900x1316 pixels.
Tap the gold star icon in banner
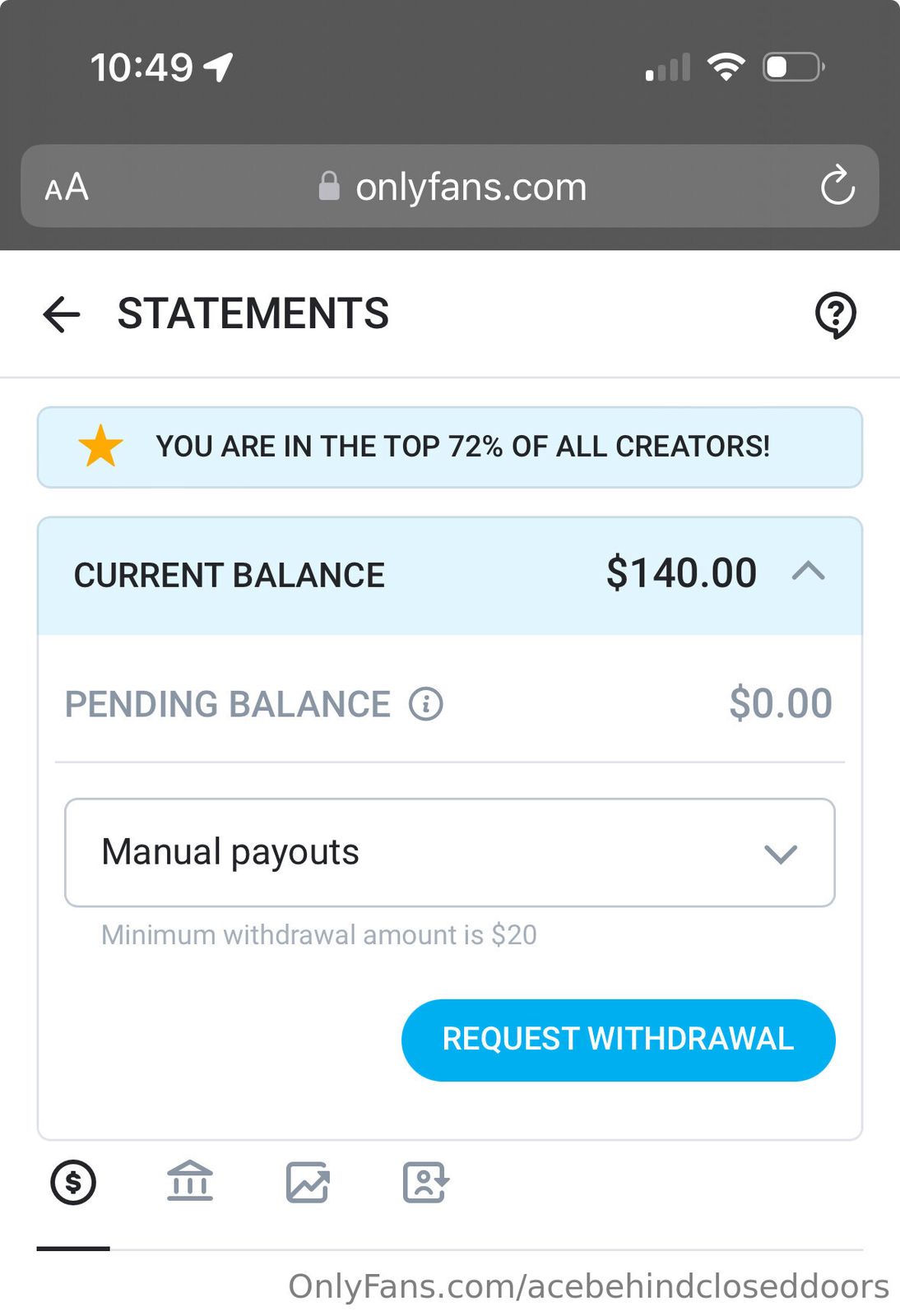click(100, 446)
